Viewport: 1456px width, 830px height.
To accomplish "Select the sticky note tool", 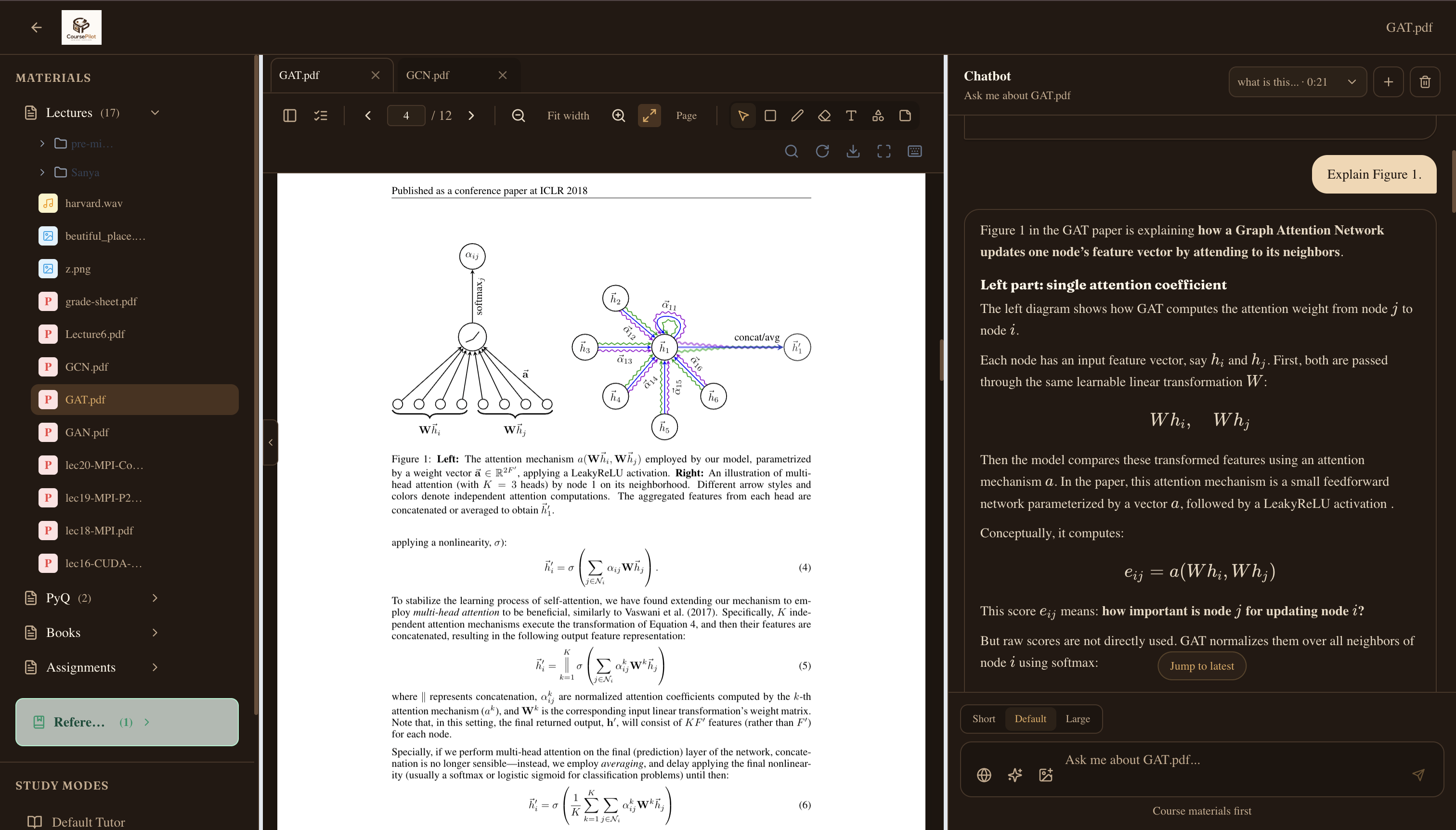I will [x=905, y=116].
